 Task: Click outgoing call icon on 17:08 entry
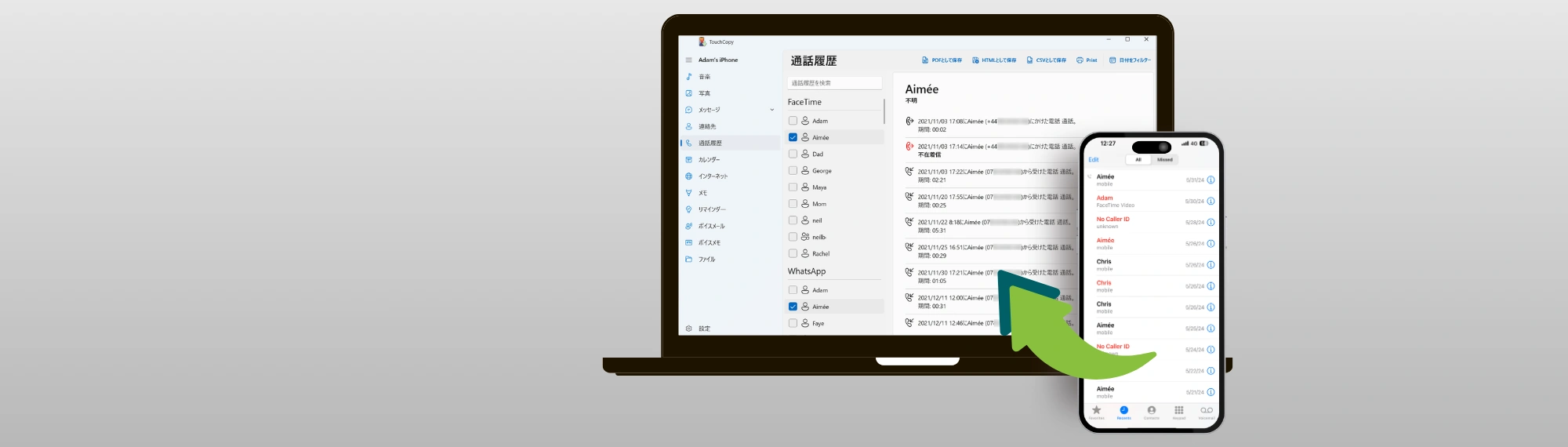coord(909,122)
